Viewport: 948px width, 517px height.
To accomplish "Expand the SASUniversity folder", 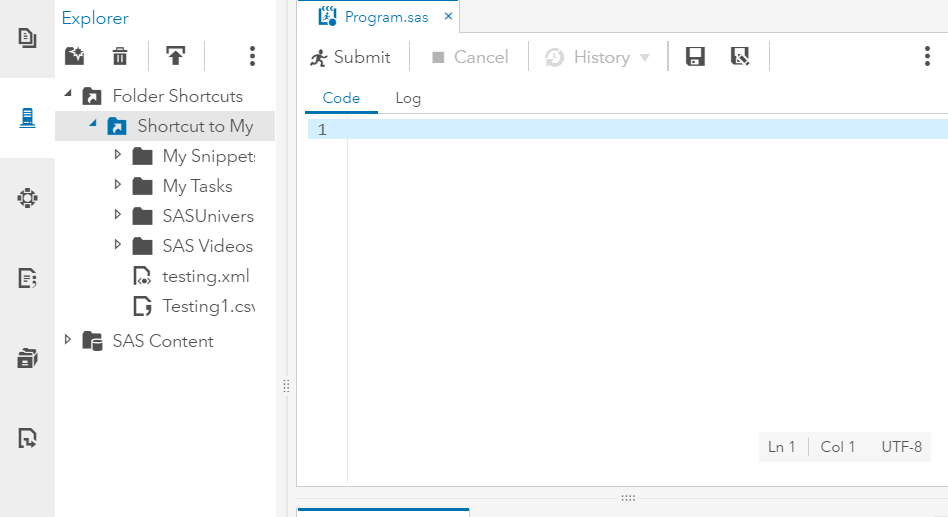I will click(x=117, y=215).
